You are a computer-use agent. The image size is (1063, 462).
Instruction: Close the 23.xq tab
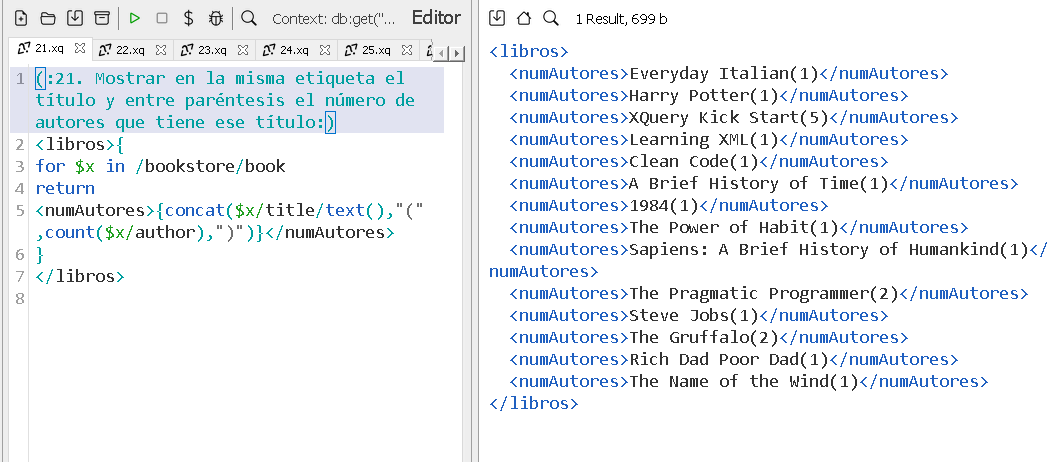click(243, 49)
